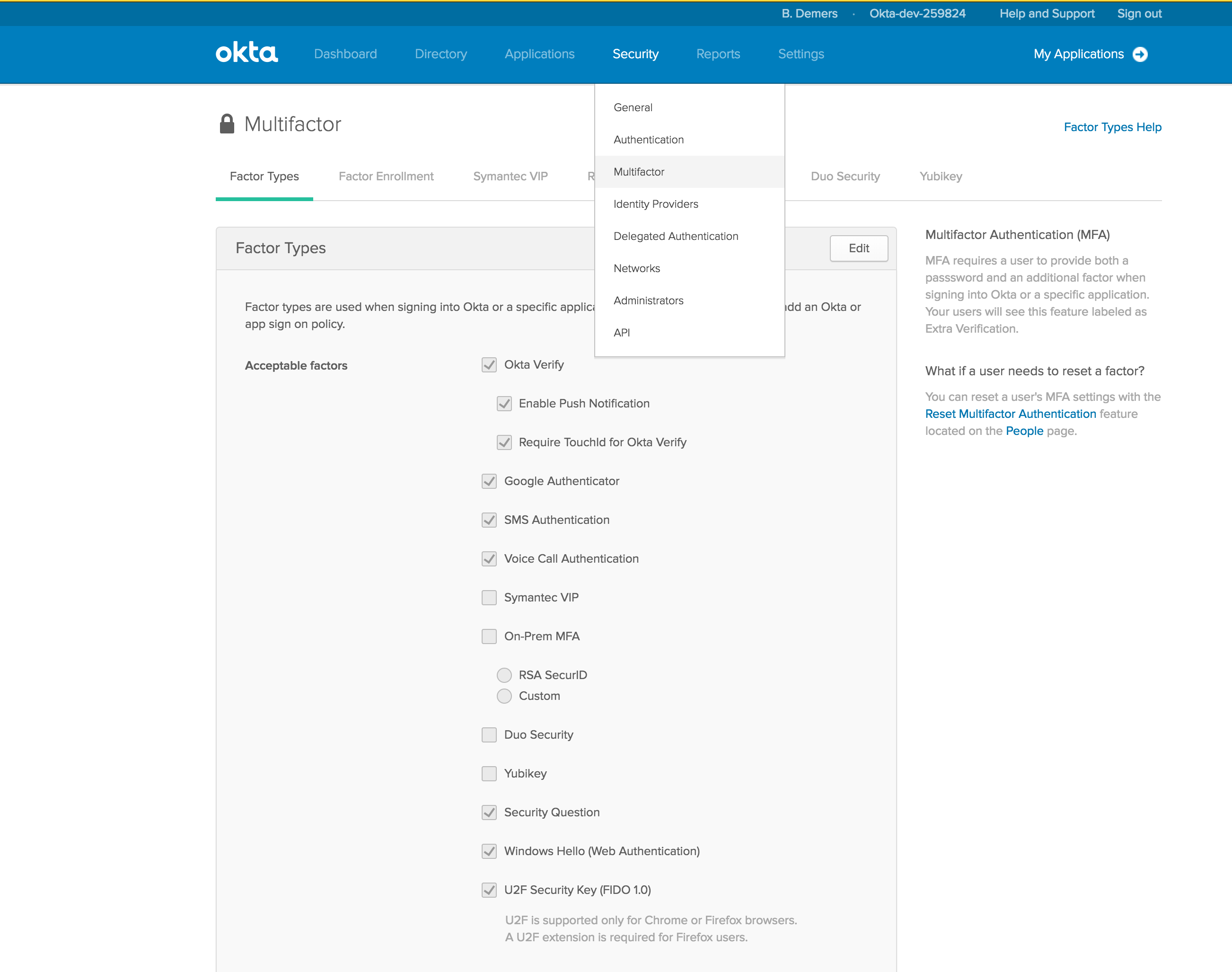
Task: Toggle Enable Push Notification checkbox
Action: point(504,404)
